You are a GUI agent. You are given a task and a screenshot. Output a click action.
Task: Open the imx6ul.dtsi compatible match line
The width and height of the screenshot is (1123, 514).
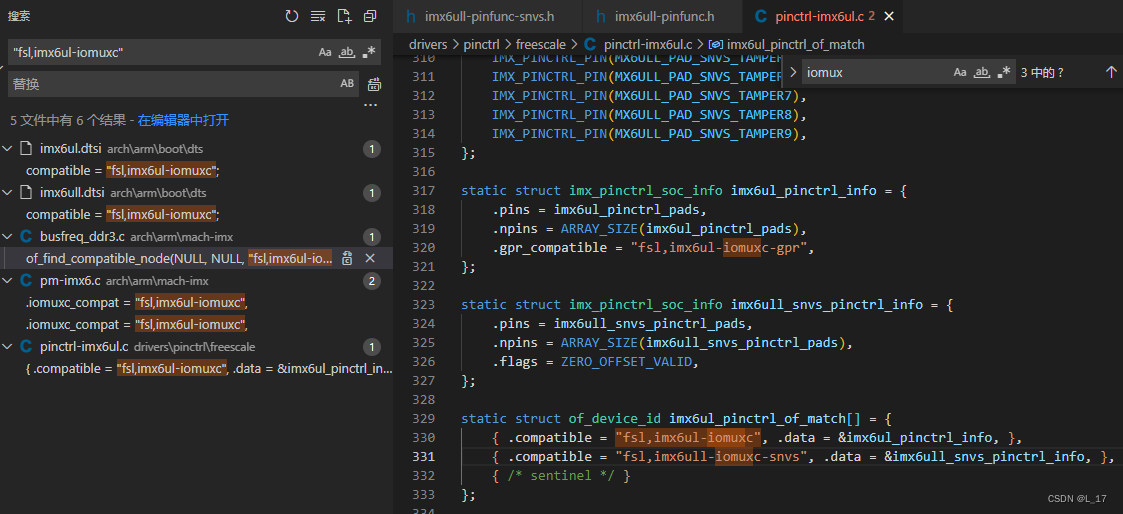click(x=122, y=171)
